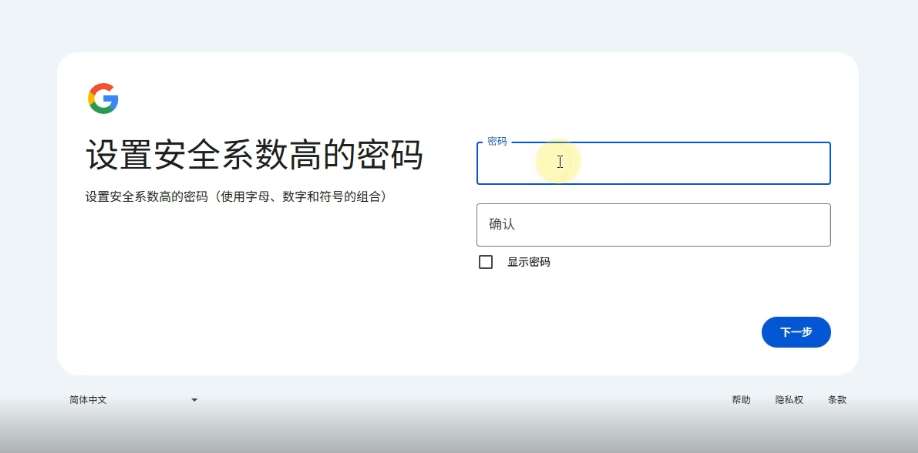918x453 pixels.
Task: Tick the 显示密码 checkbox box
Action: pyautogui.click(x=486, y=262)
